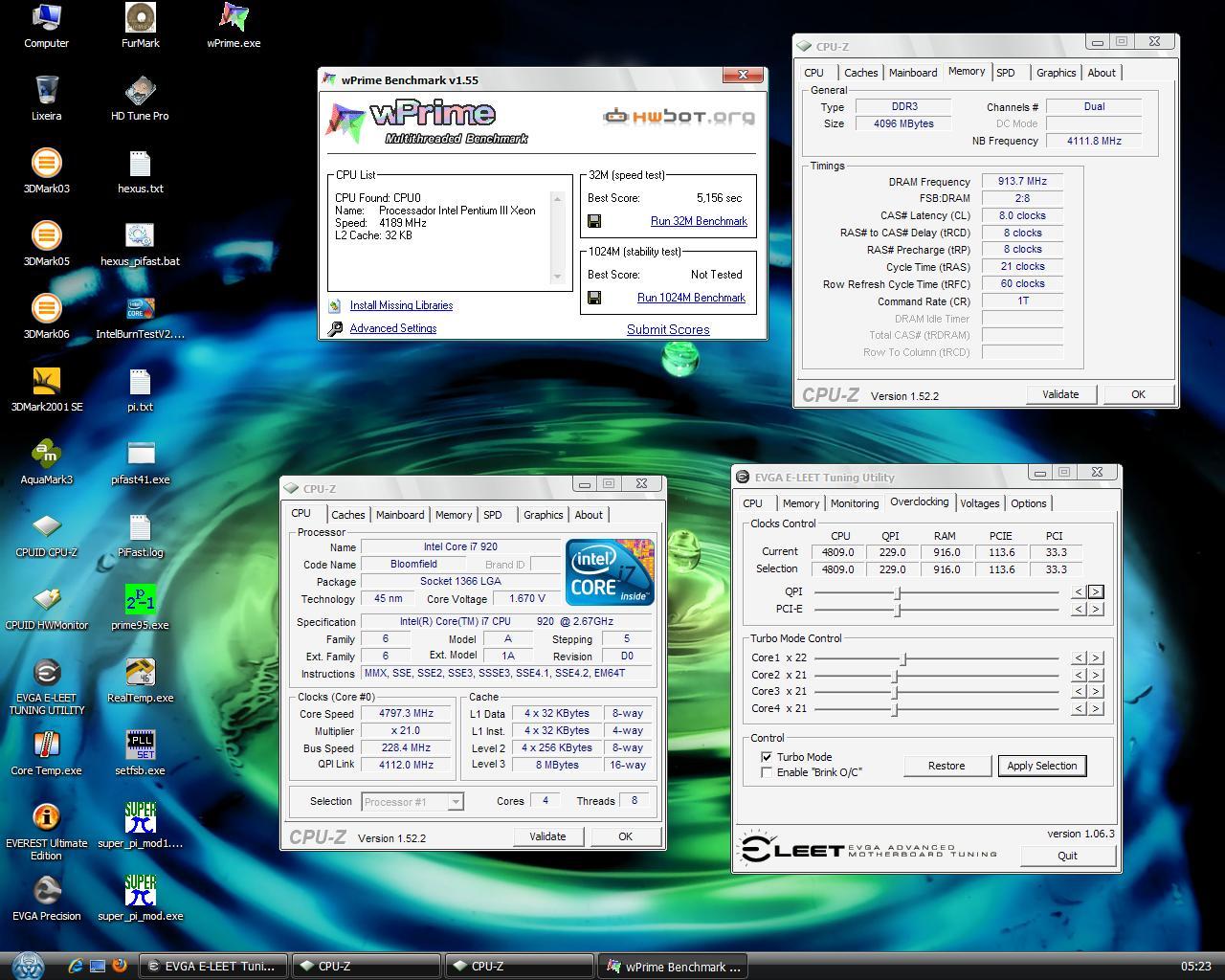Open AquaMark3 desktop icon
The image size is (1225, 980).
point(46,462)
